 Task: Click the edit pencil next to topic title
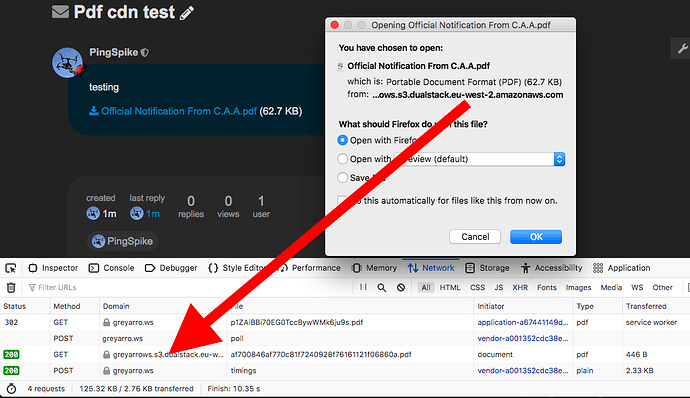coord(187,13)
